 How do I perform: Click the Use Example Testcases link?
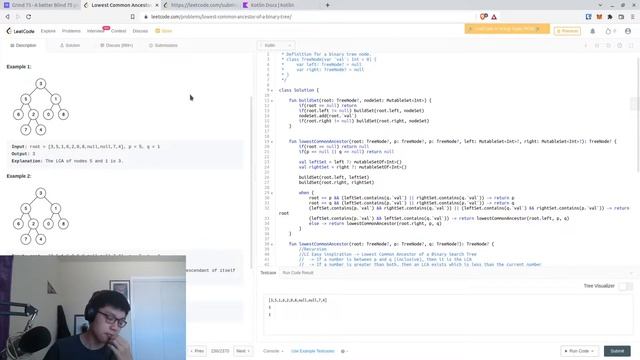tap(313, 351)
